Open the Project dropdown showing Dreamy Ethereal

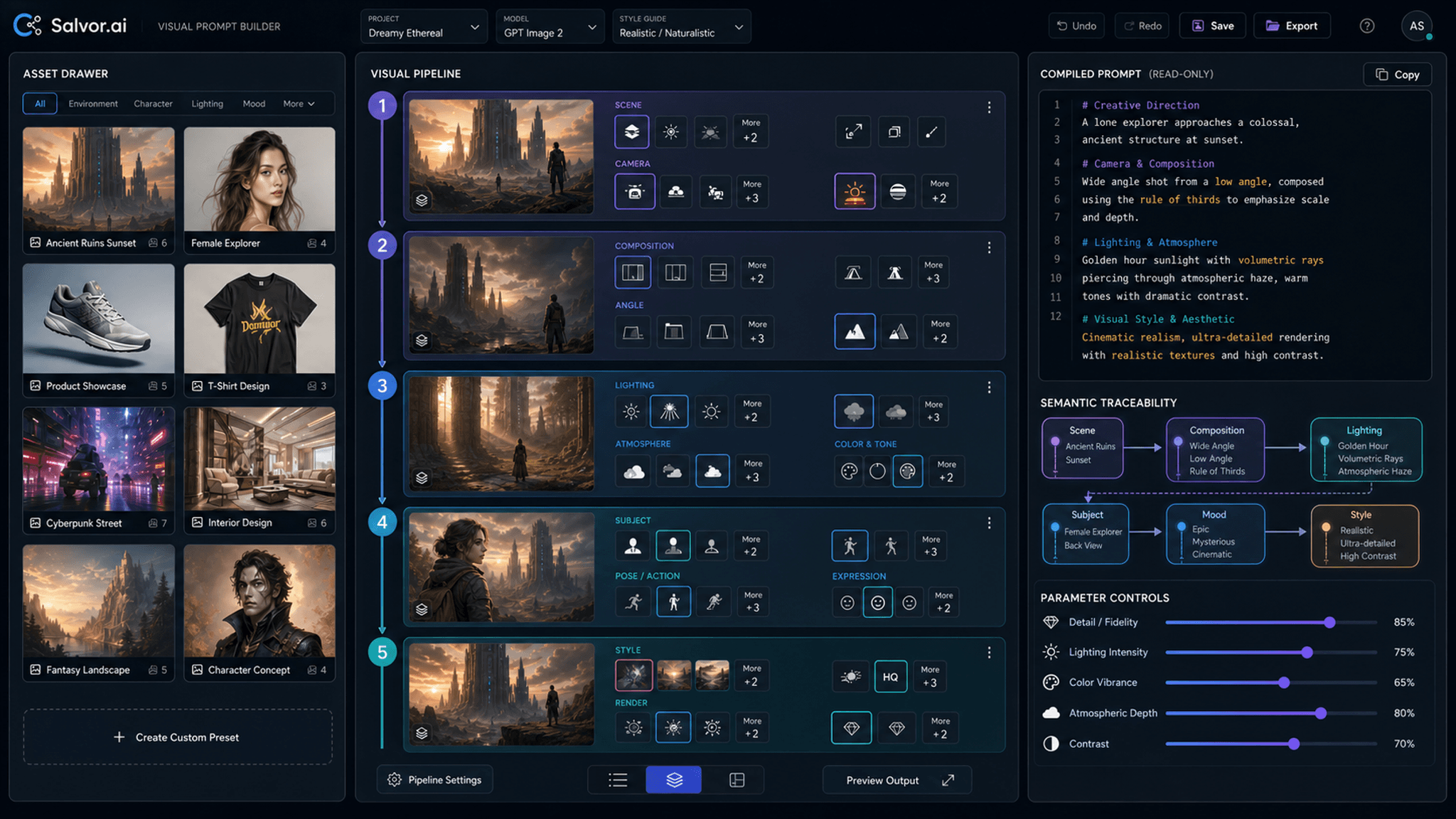(x=424, y=26)
